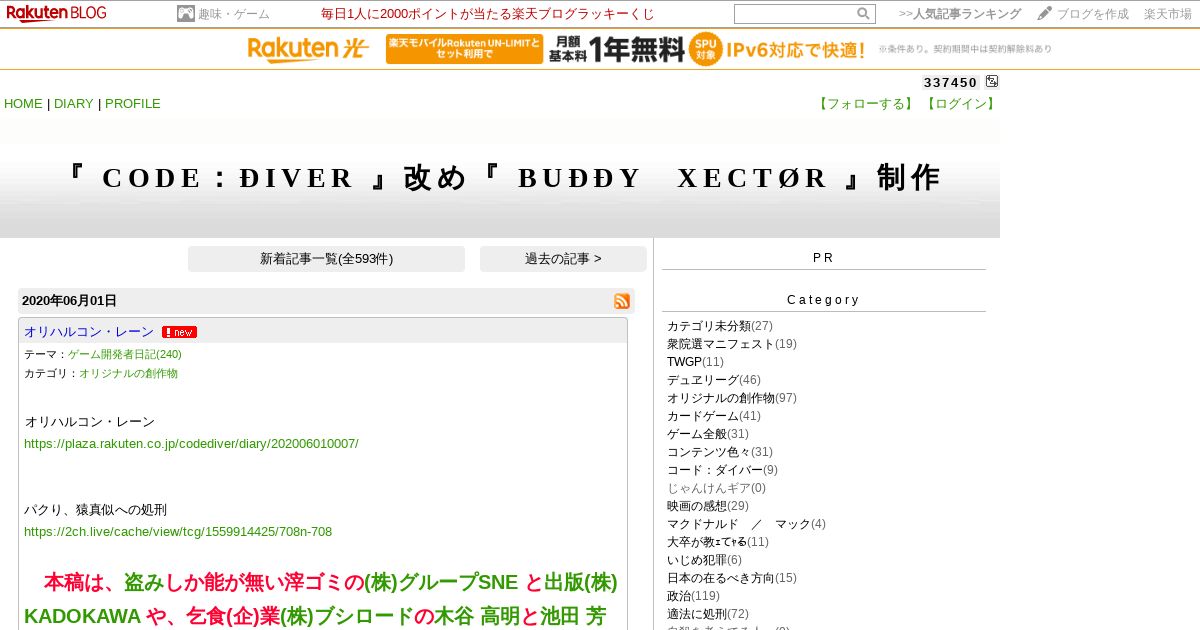Click ログイン link
Screen dimensions: 1200x630
click(x=960, y=104)
